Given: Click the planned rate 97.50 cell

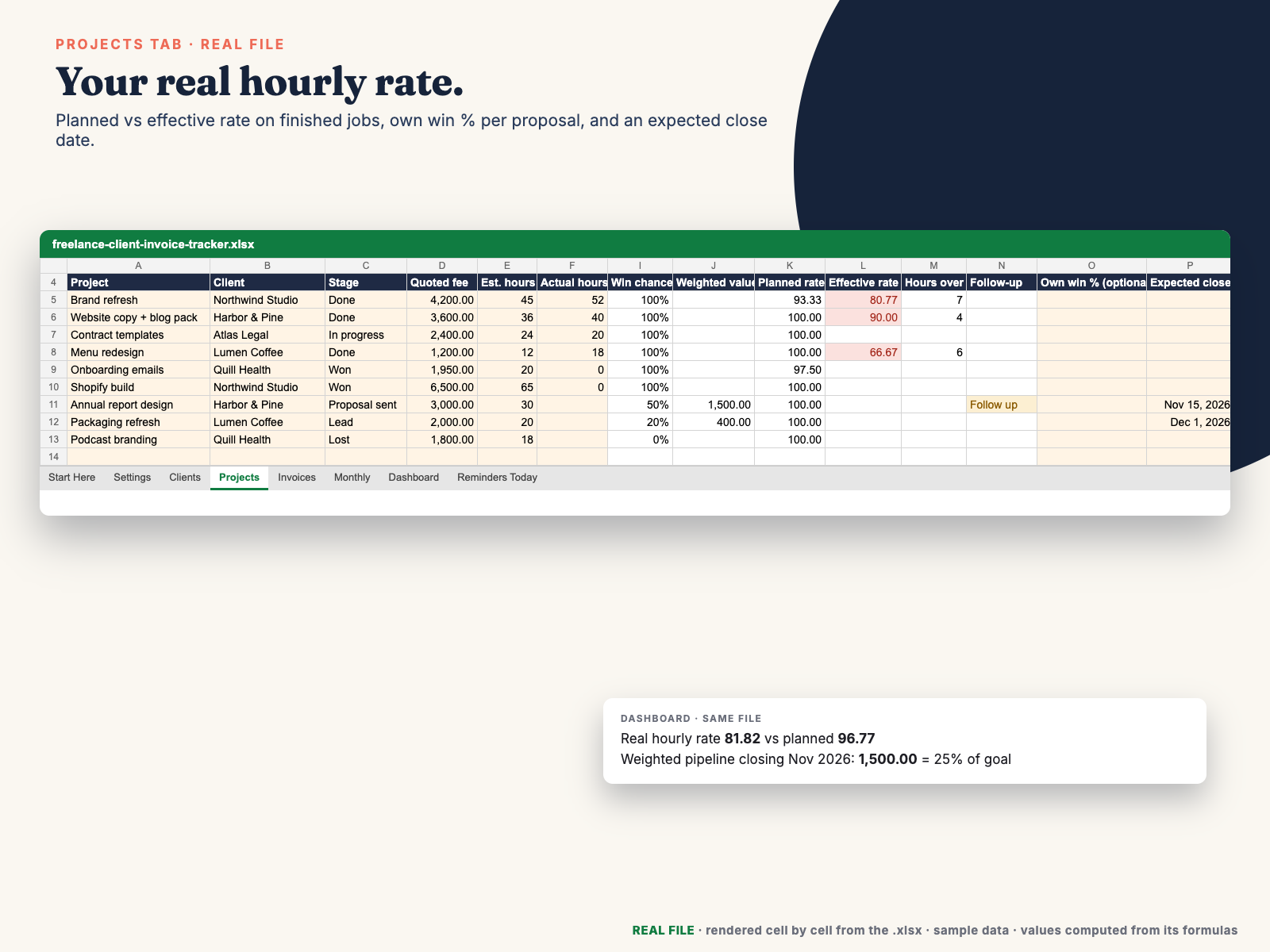Looking at the screenshot, I should 790,370.
